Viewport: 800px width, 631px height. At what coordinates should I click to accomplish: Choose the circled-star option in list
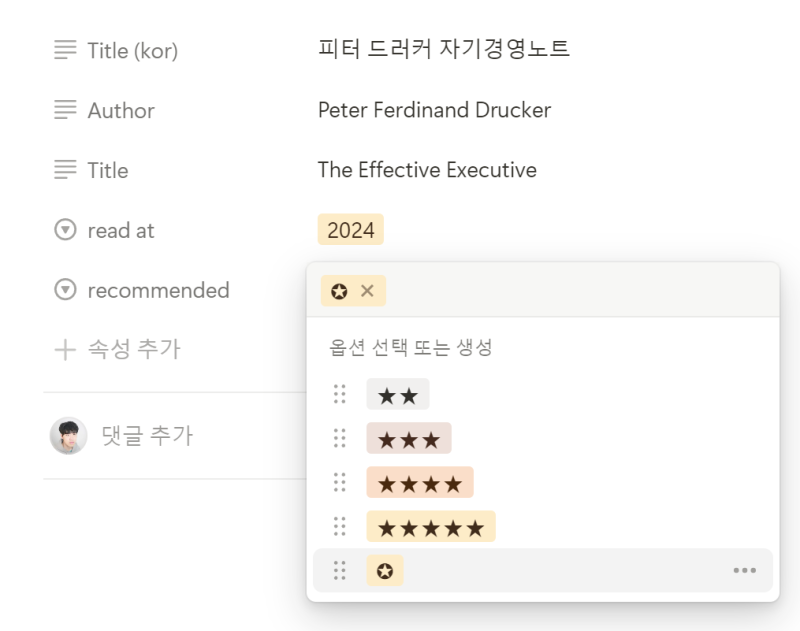point(385,570)
